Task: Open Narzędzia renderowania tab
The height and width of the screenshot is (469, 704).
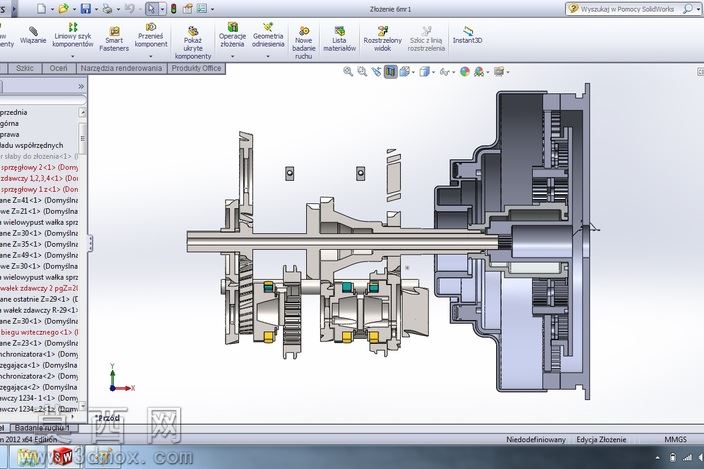Action: point(121,68)
